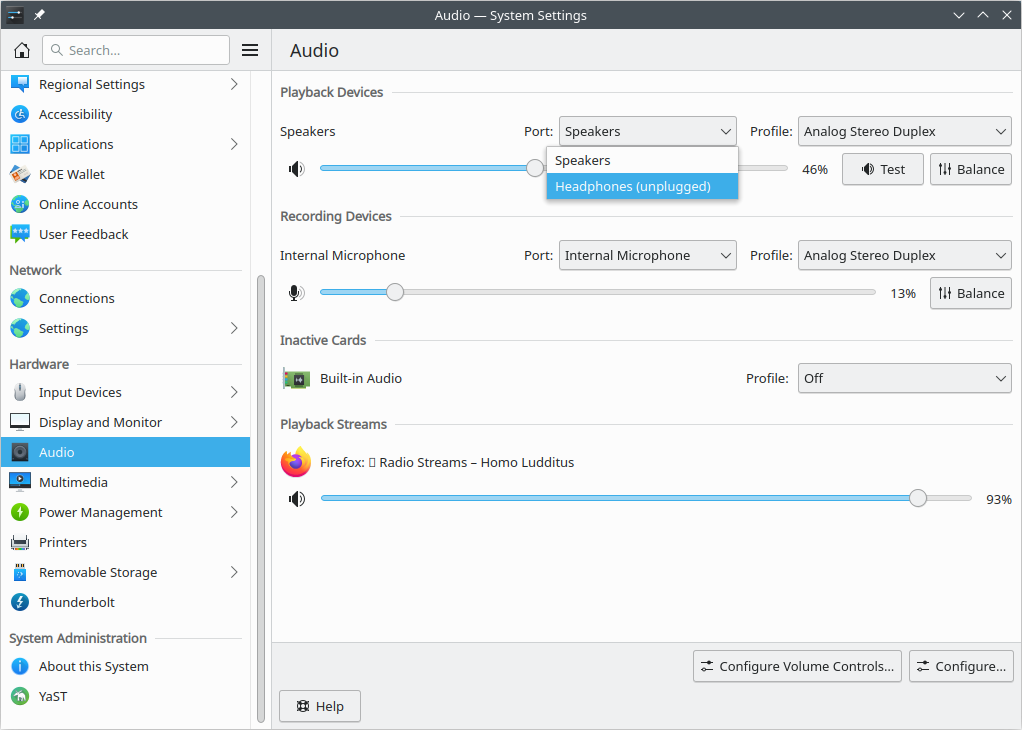1022x730 pixels.
Task: Mute the Firefox playback stream
Action: 296,499
